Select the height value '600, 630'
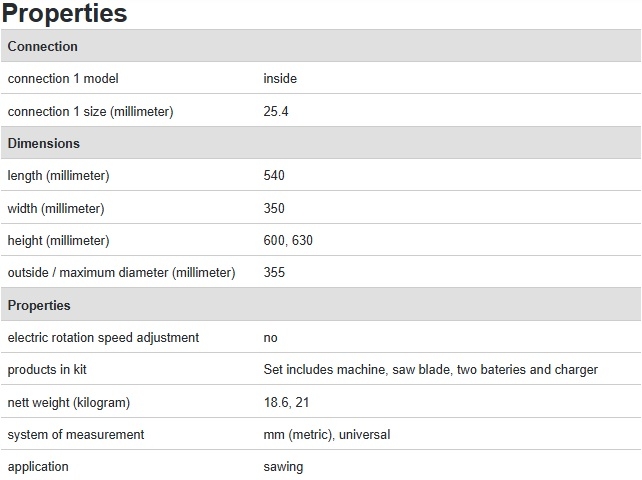 click(x=288, y=240)
